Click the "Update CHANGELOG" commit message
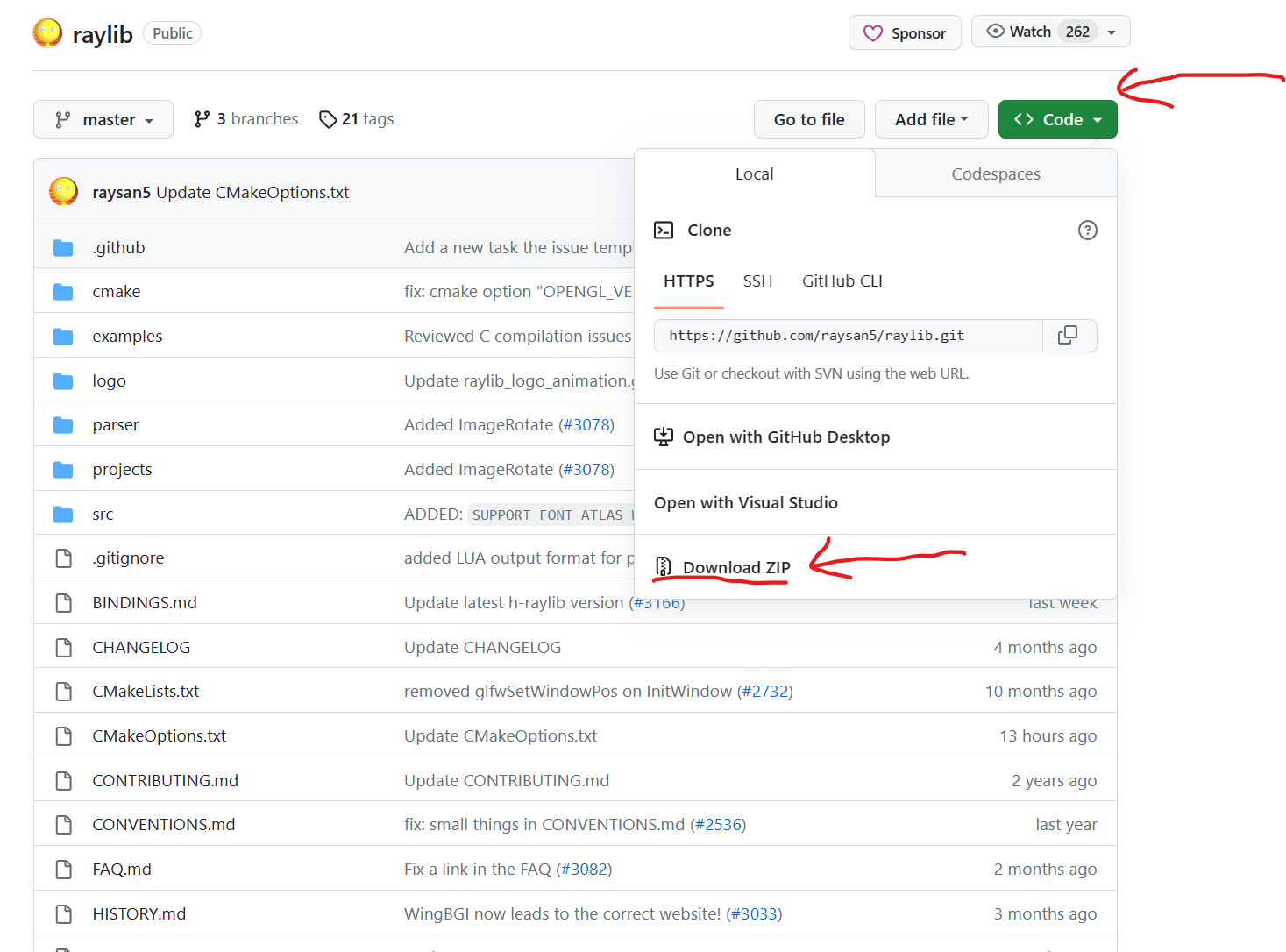1286x952 pixels. pos(482,648)
